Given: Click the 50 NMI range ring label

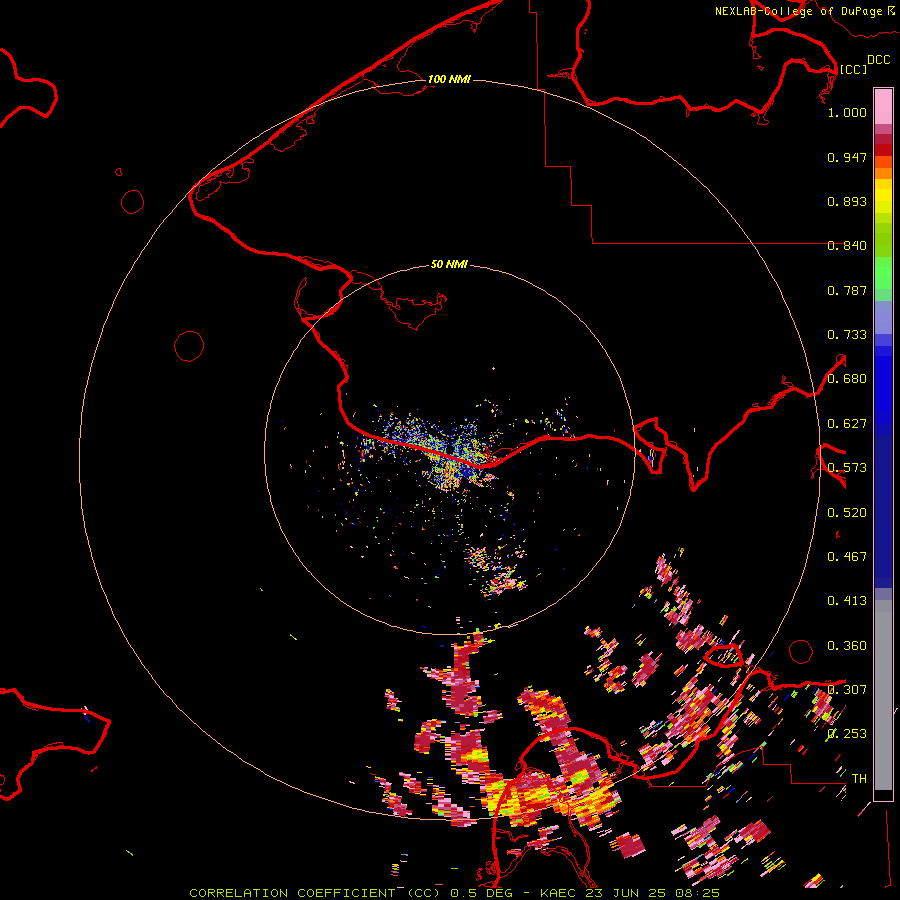Looking at the screenshot, I should (449, 264).
